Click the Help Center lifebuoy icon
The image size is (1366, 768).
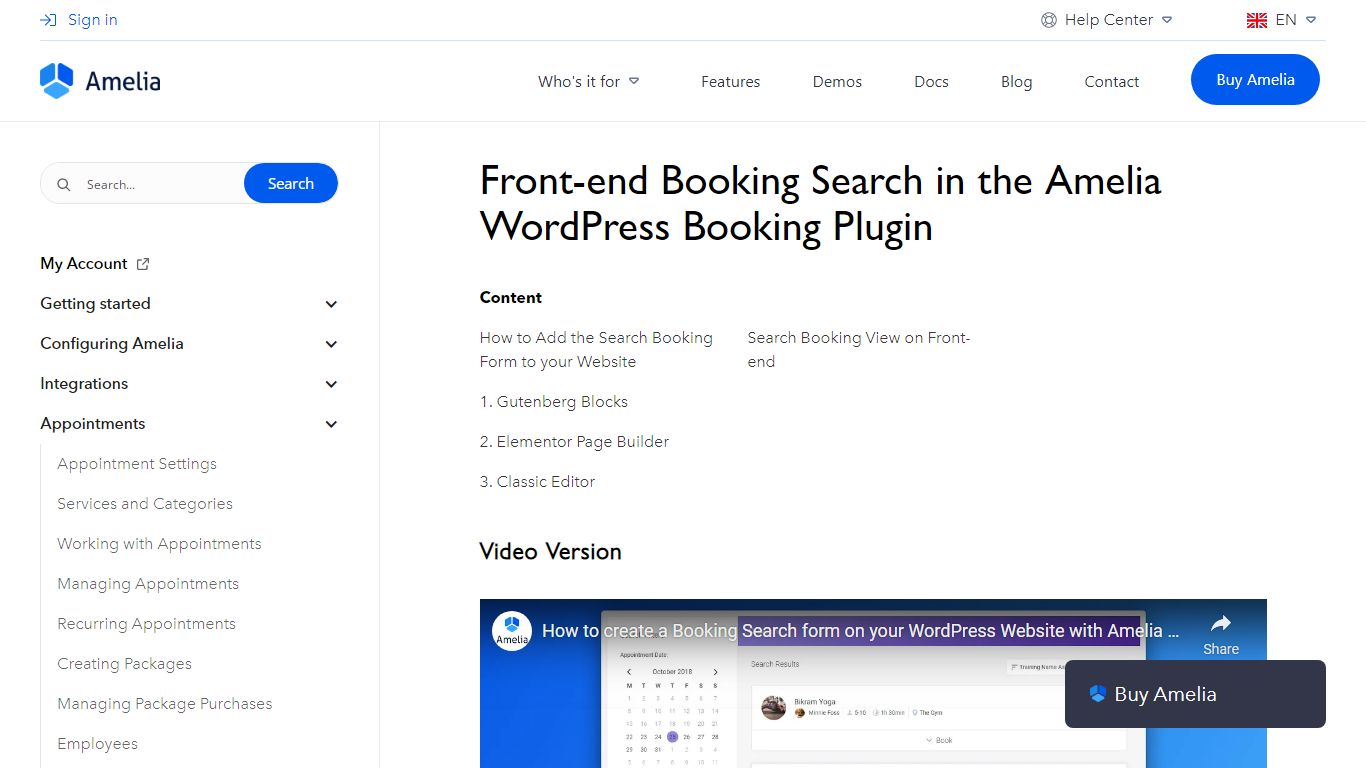[1049, 20]
